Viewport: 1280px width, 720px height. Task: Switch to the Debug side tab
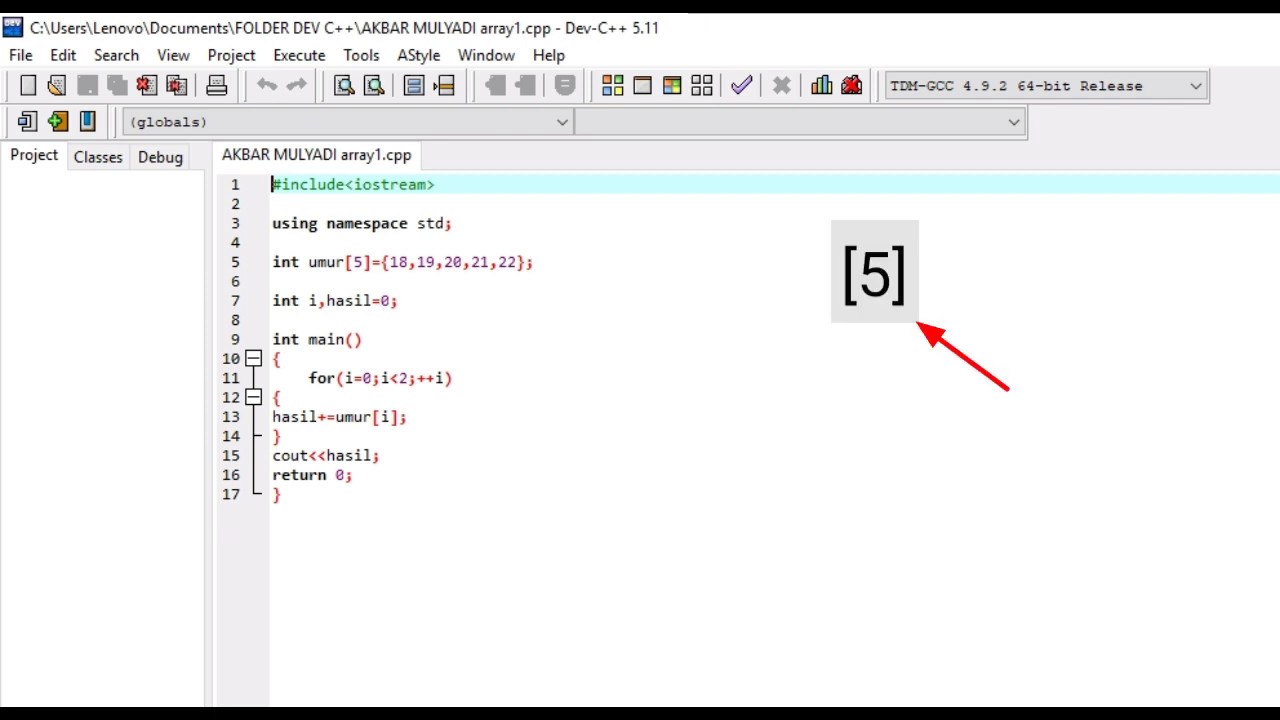coord(160,157)
